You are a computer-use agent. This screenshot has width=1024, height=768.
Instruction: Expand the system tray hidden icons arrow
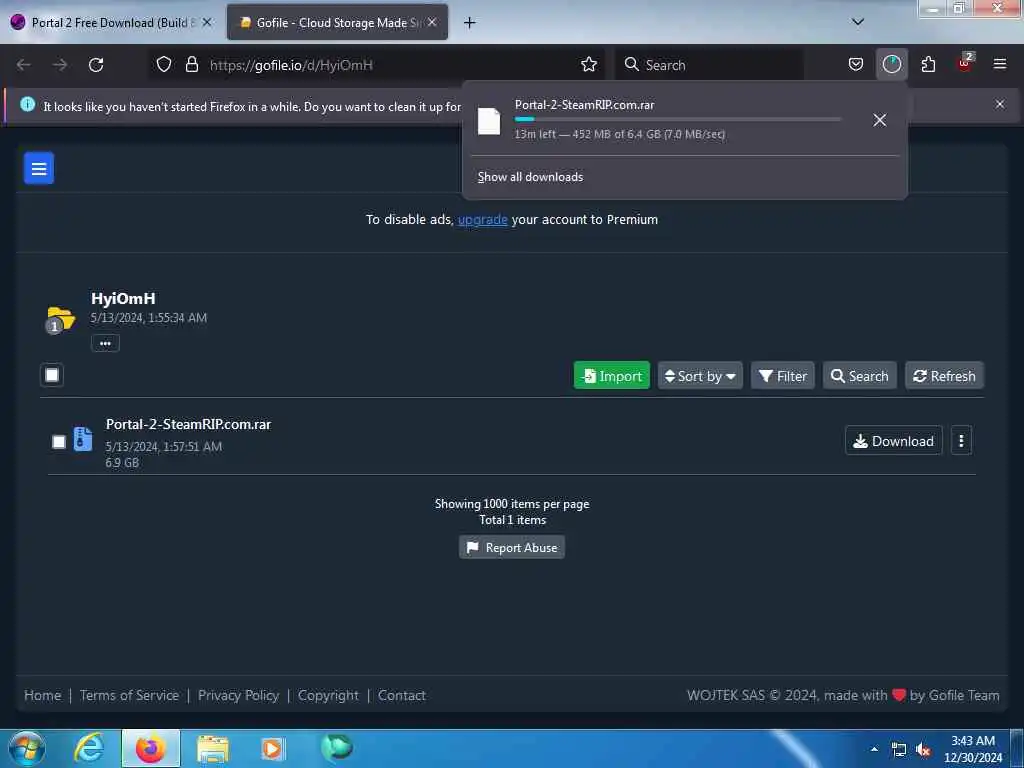pyautogui.click(x=874, y=749)
